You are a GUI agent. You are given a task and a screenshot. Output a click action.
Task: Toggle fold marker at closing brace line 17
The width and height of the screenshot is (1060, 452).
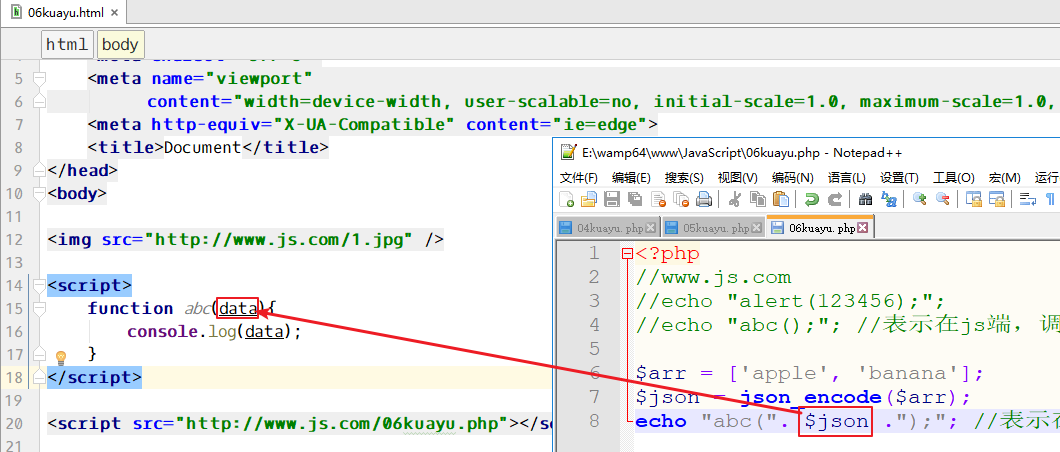[39, 354]
